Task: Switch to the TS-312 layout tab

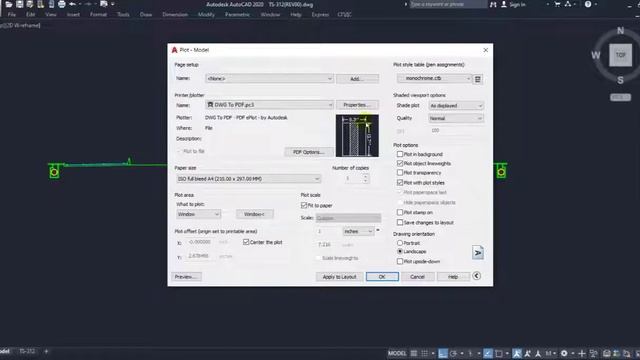Action: coord(27,351)
